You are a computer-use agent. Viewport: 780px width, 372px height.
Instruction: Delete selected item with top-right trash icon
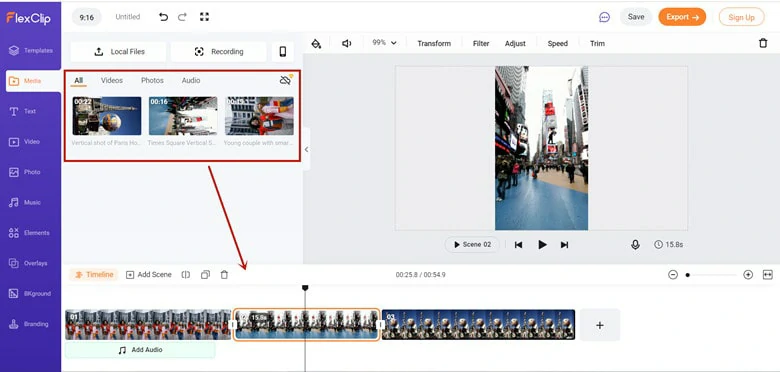pos(763,43)
